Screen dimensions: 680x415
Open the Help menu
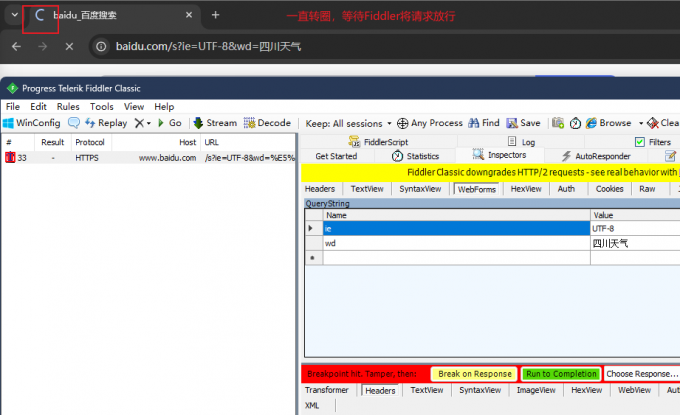[x=164, y=107]
